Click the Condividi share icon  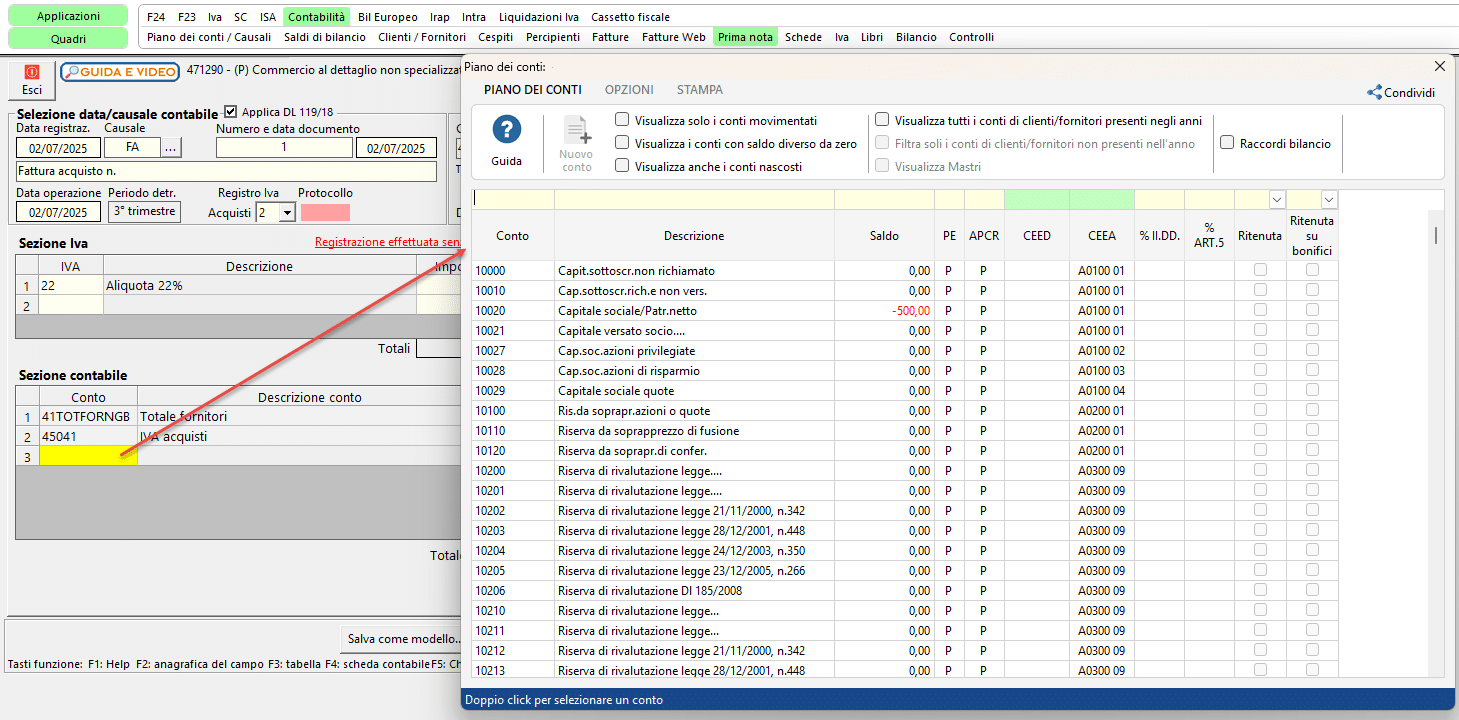1374,93
